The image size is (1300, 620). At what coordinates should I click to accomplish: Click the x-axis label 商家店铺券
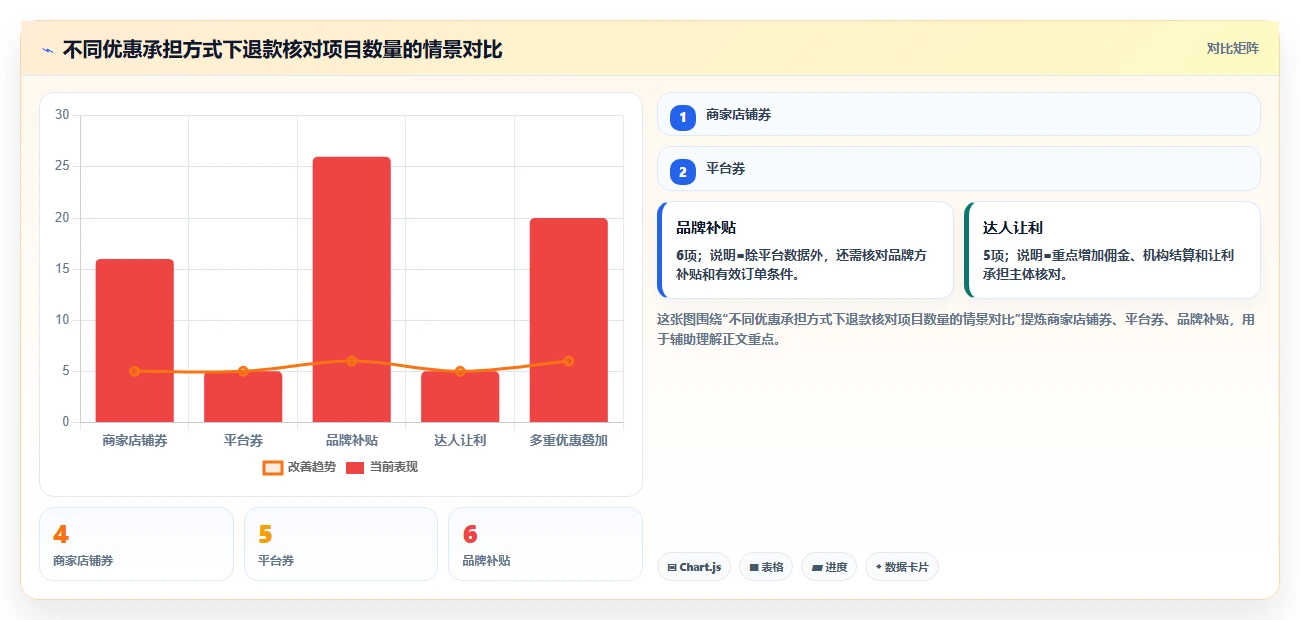135,440
